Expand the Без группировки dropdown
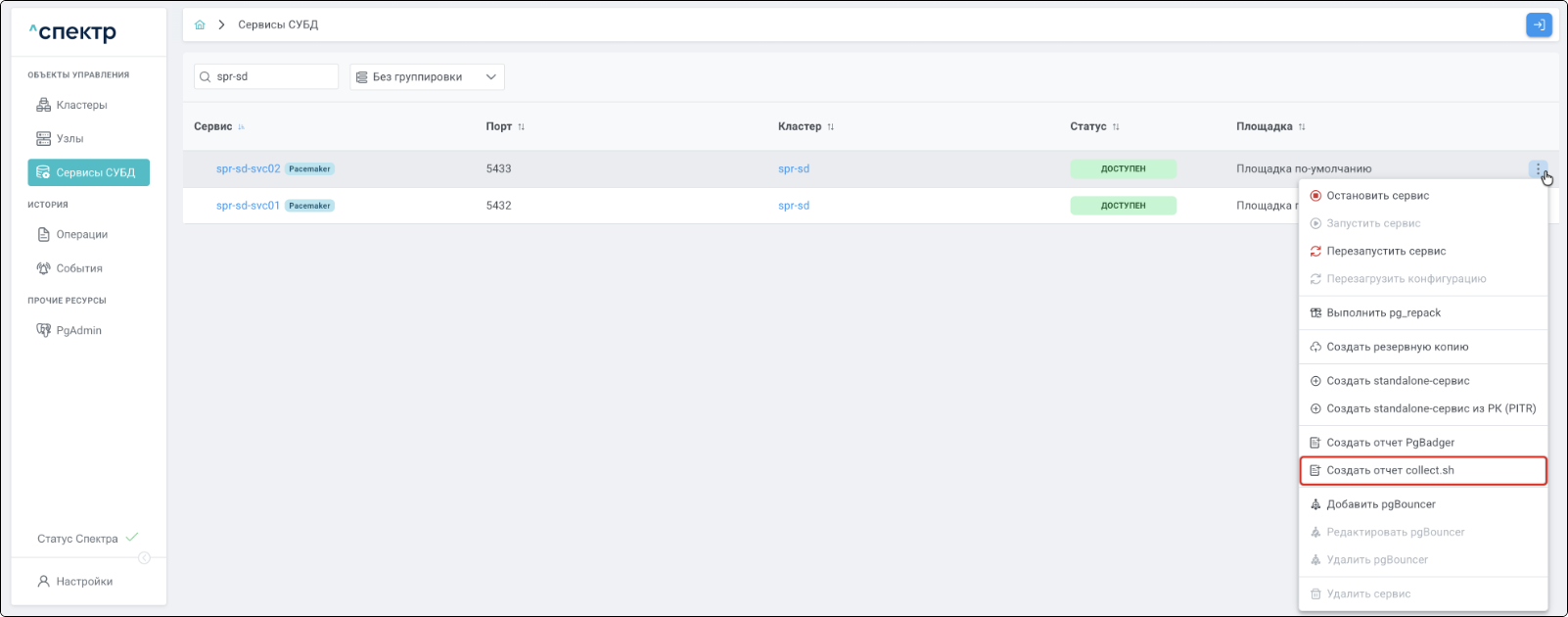This screenshot has width=1568, height=617. 427,77
